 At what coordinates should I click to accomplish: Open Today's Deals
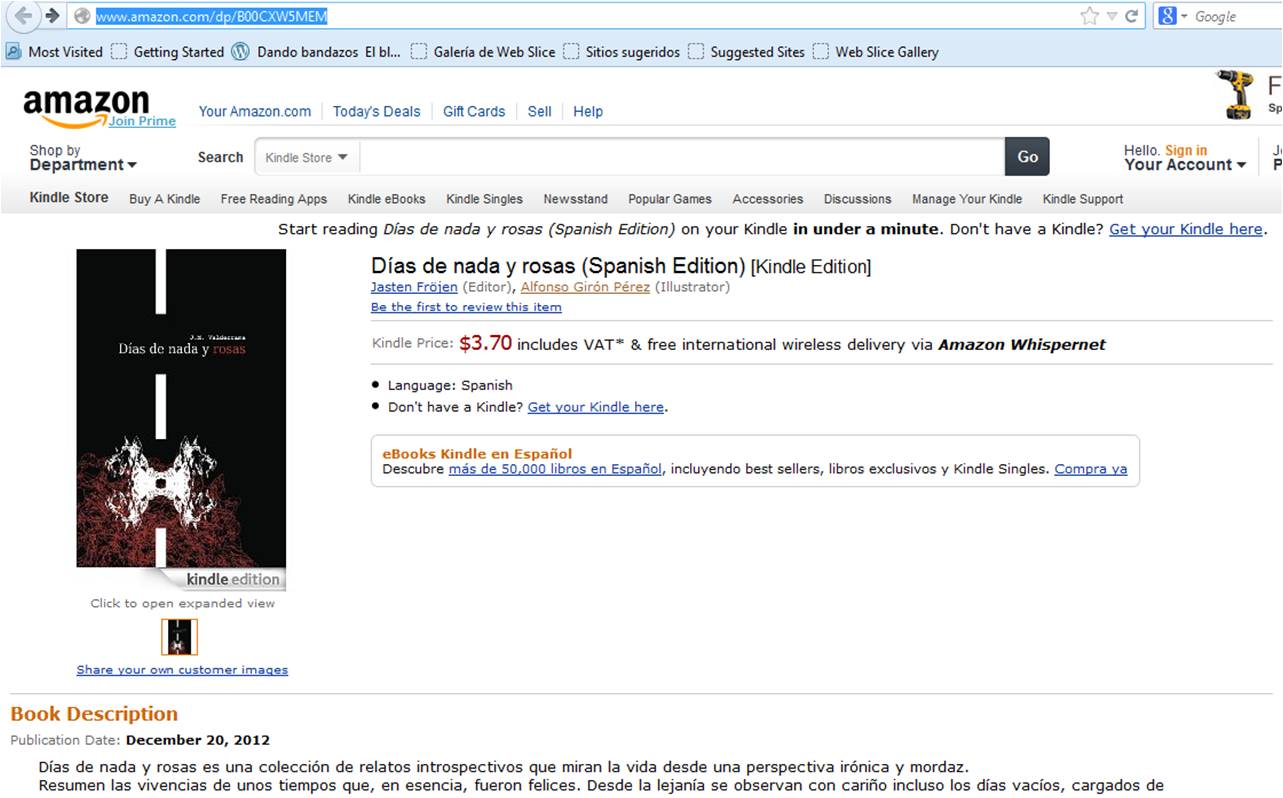tap(376, 111)
